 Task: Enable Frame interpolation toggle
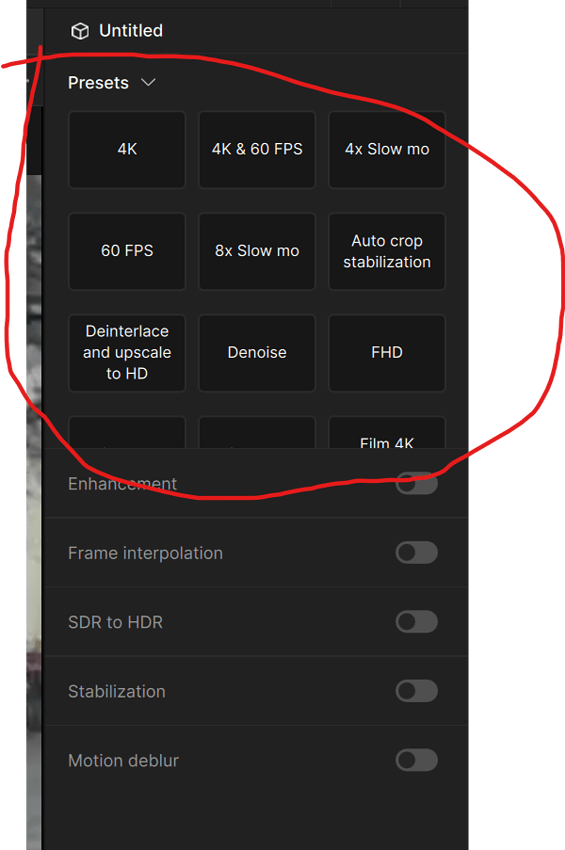(x=416, y=553)
